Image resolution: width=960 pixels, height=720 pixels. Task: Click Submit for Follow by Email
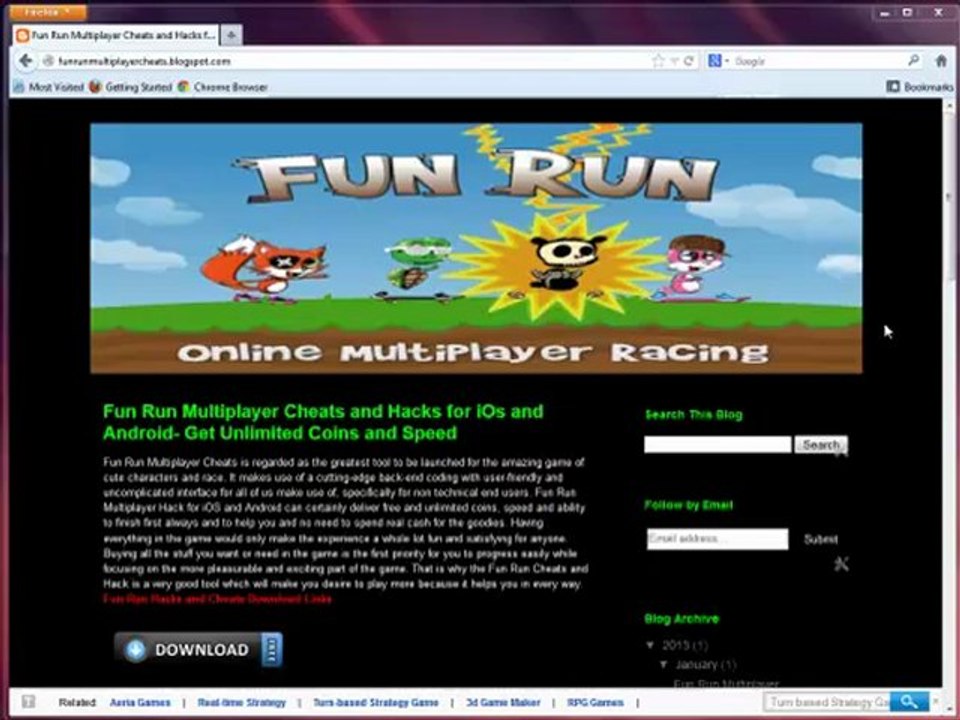[x=820, y=539]
